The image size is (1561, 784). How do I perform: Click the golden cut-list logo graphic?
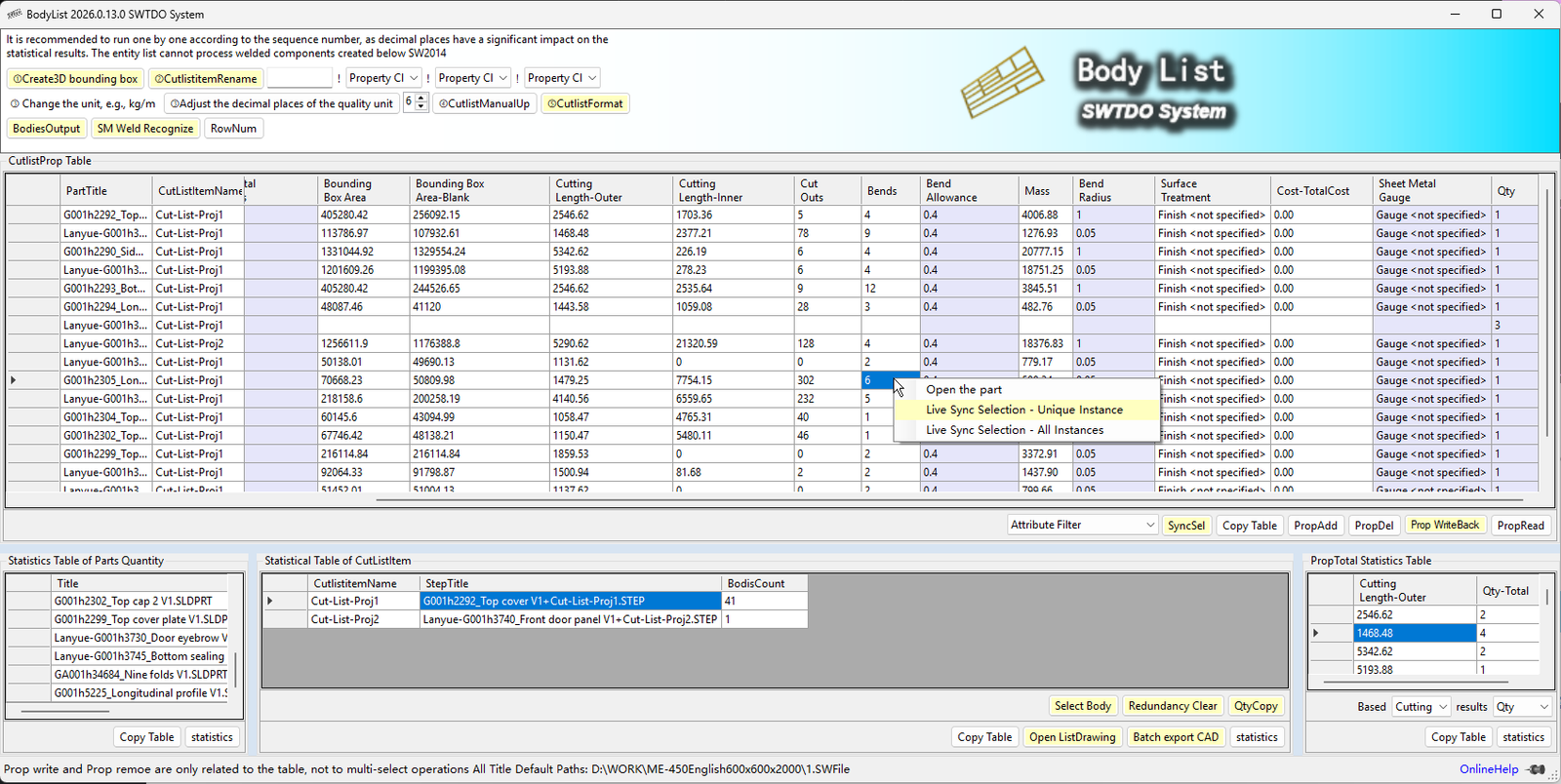click(x=1002, y=82)
